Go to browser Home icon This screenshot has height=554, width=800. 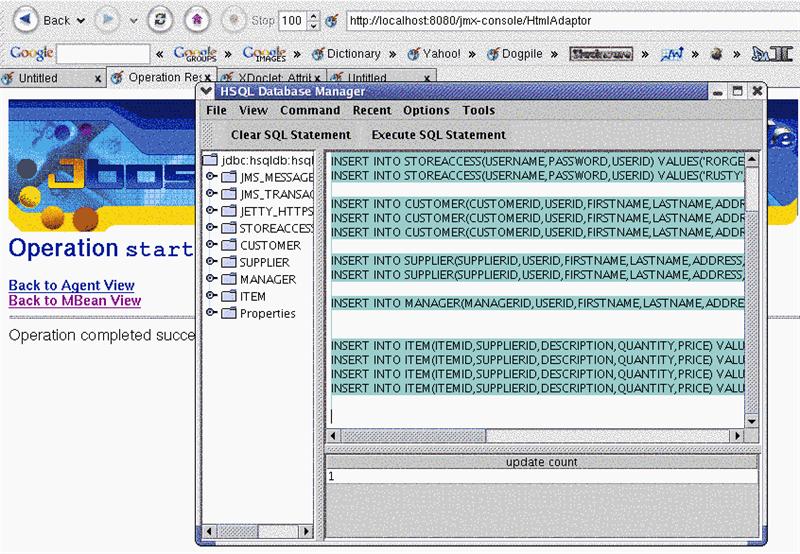pyautogui.click(x=196, y=20)
